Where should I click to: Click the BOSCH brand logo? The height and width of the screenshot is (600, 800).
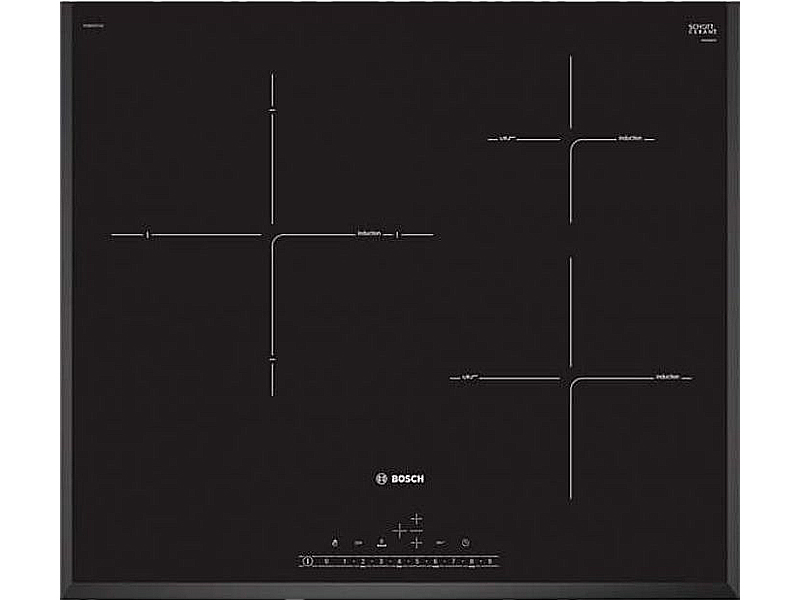(x=399, y=478)
